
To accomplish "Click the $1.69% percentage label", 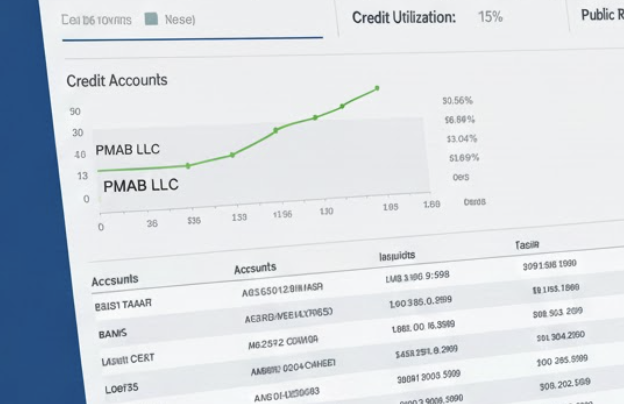I will (464, 158).
